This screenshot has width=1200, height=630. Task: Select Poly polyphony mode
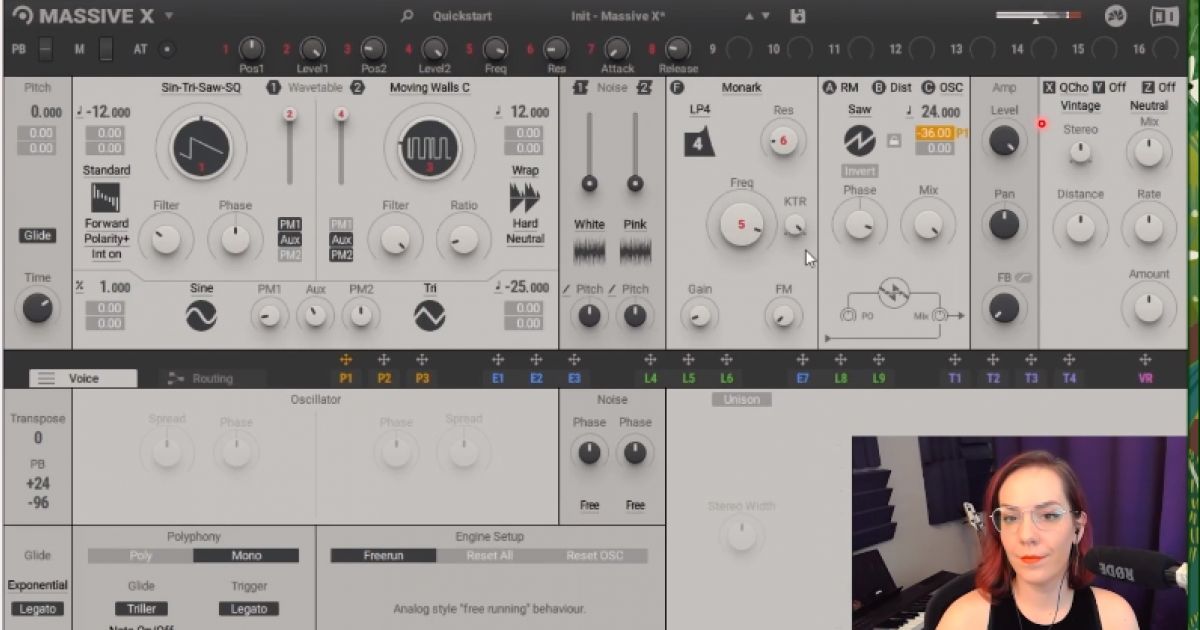[140, 556]
